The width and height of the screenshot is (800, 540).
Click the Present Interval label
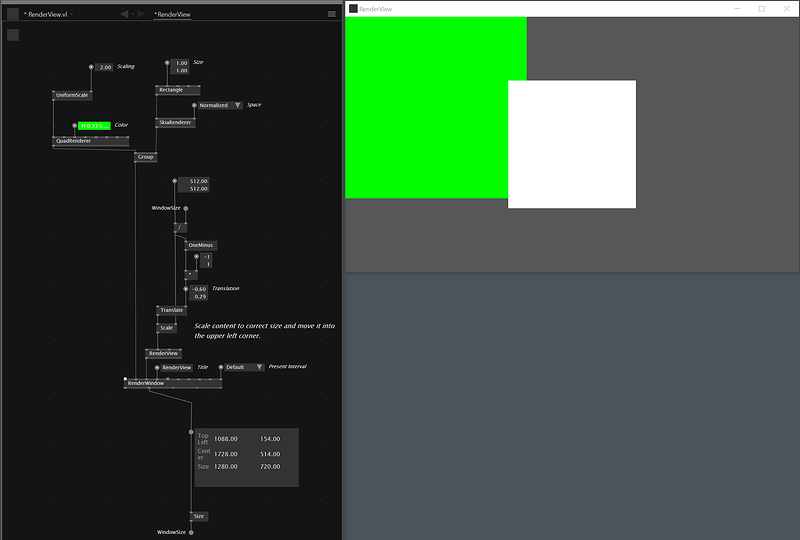[287, 366]
